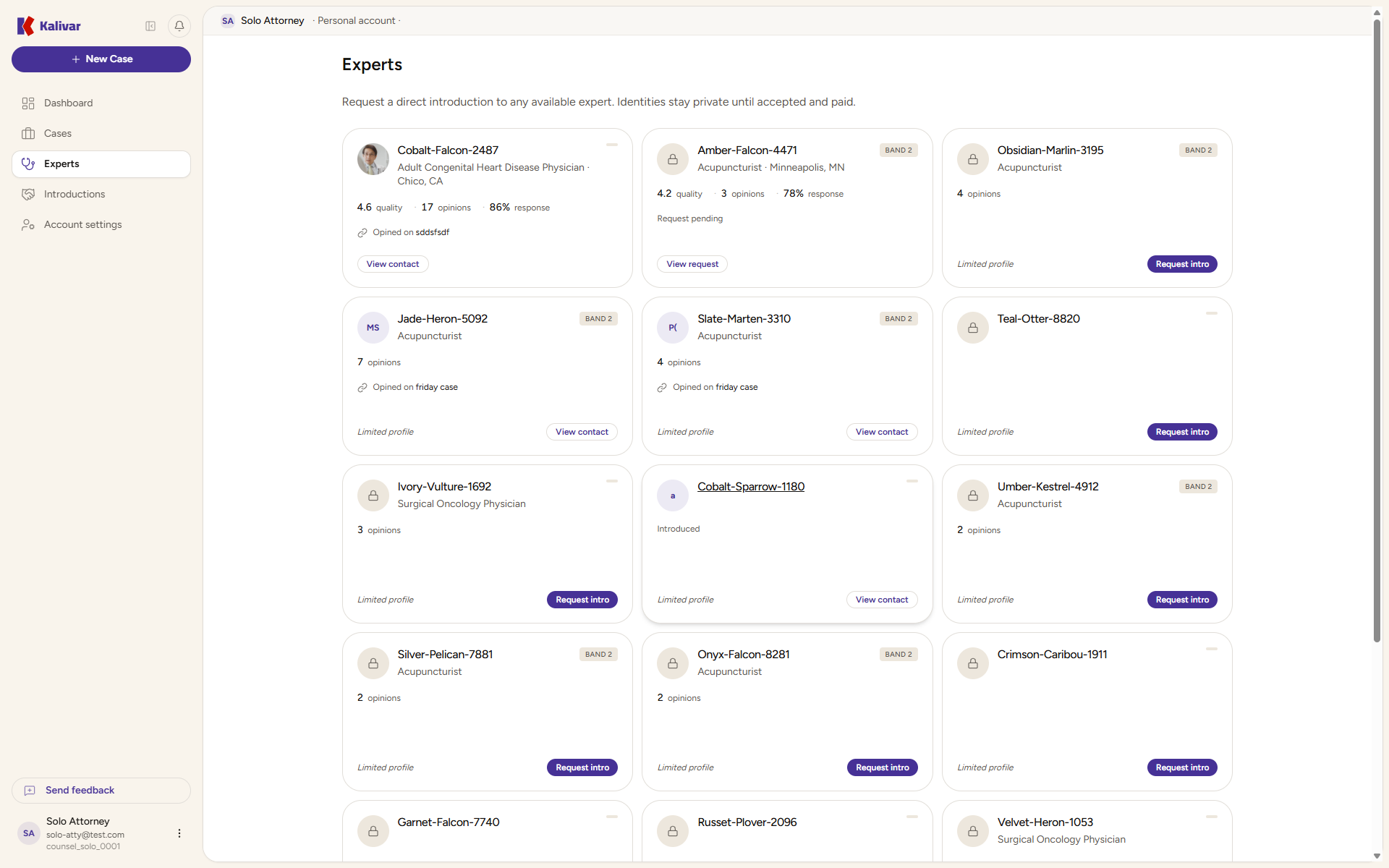
Task: View contact for Jade-Heron-5092
Action: click(x=582, y=432)
